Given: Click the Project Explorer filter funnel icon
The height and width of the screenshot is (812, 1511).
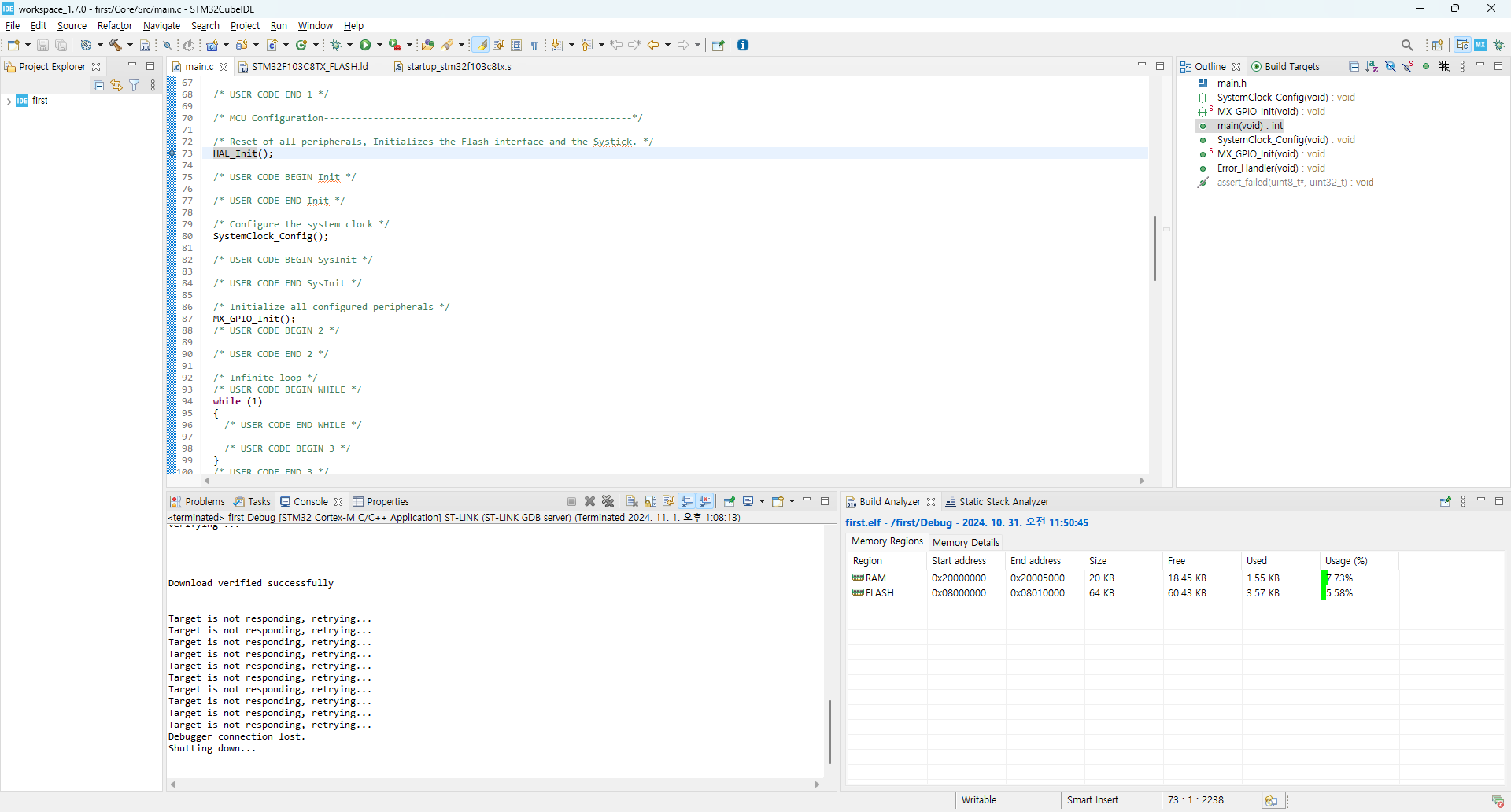Looking at the screenshot, I should tap(135, 85).
